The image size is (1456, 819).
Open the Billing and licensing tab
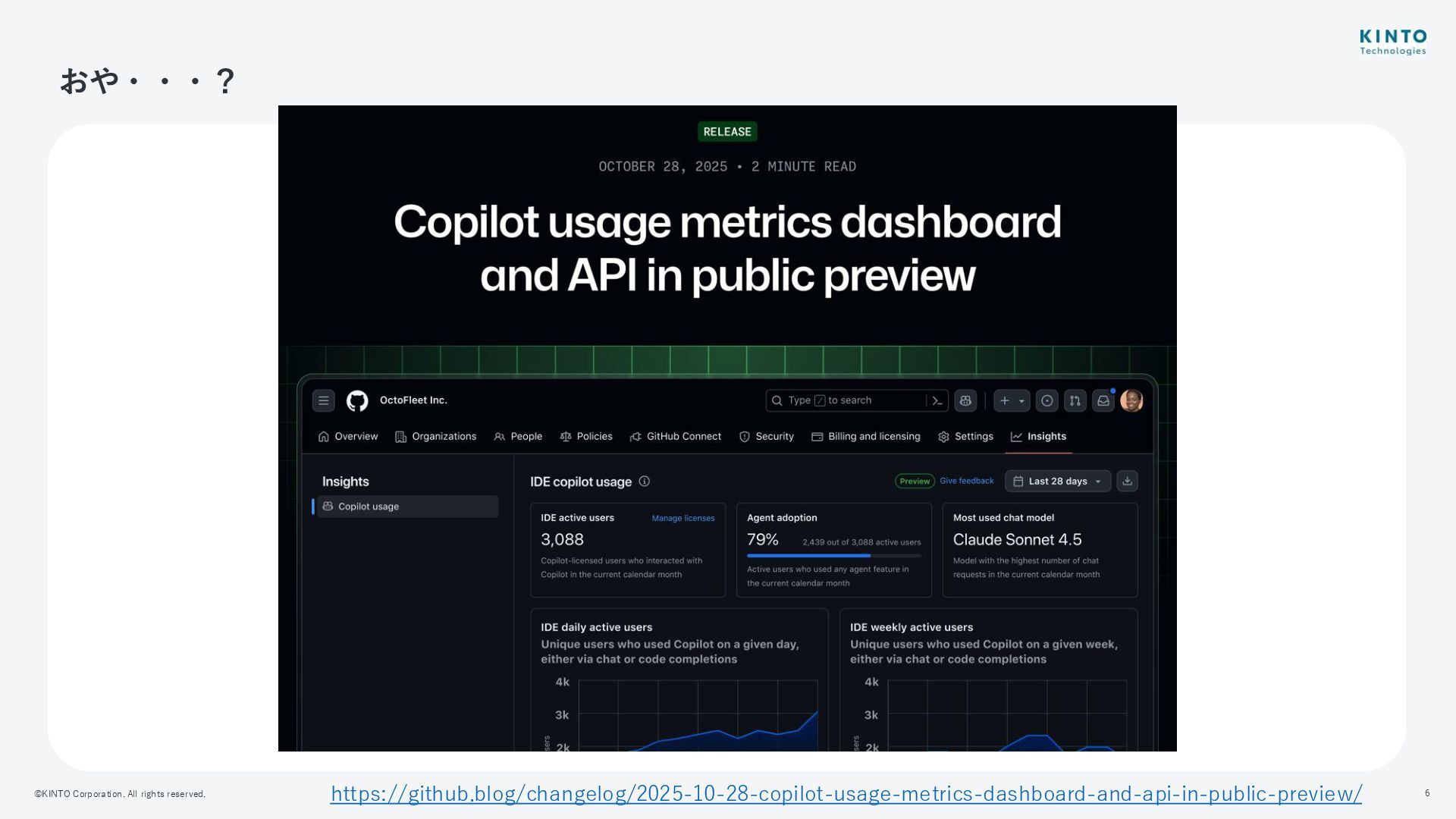click(x=865, y=436)
